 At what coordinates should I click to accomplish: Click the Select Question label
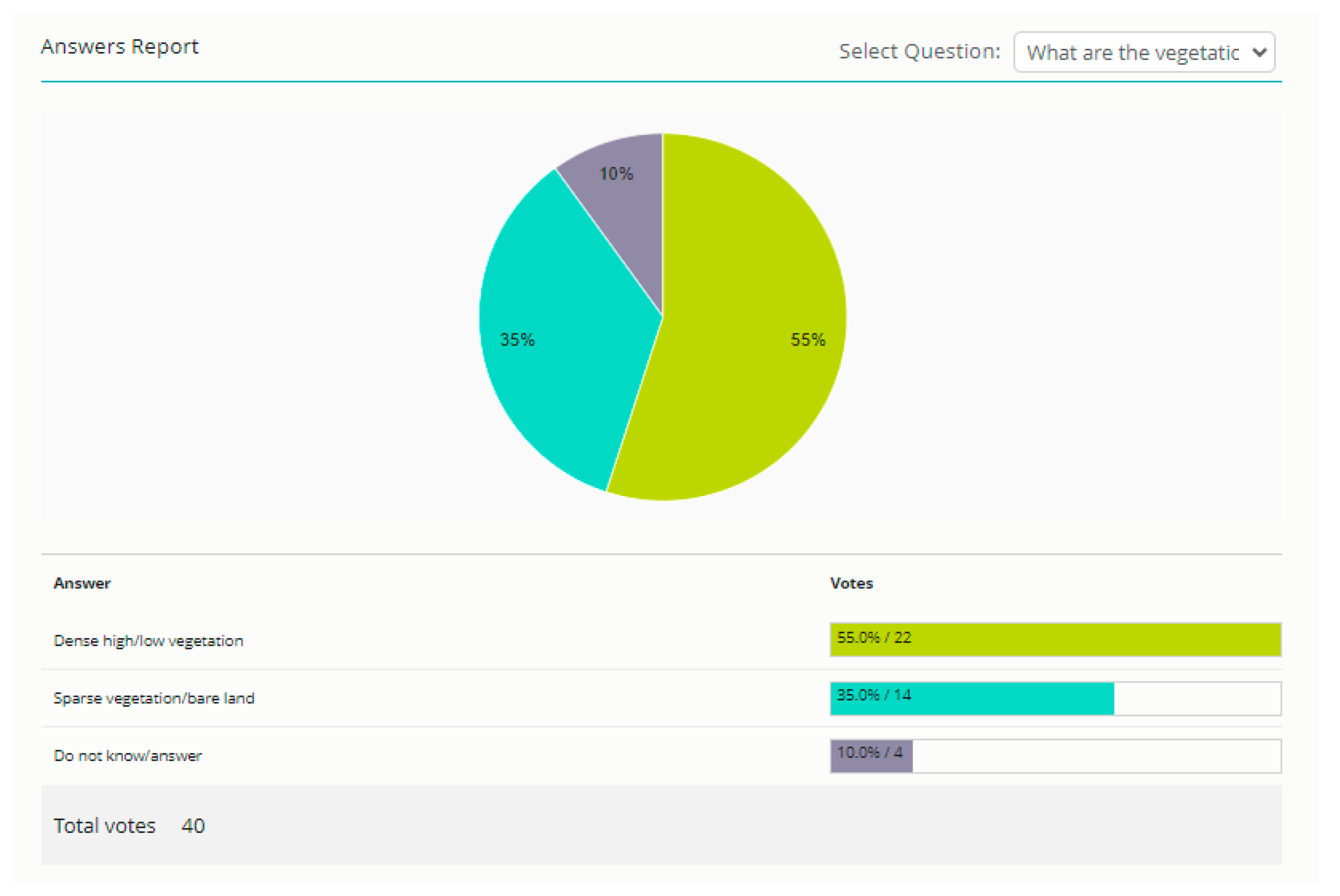click(919, 52)
